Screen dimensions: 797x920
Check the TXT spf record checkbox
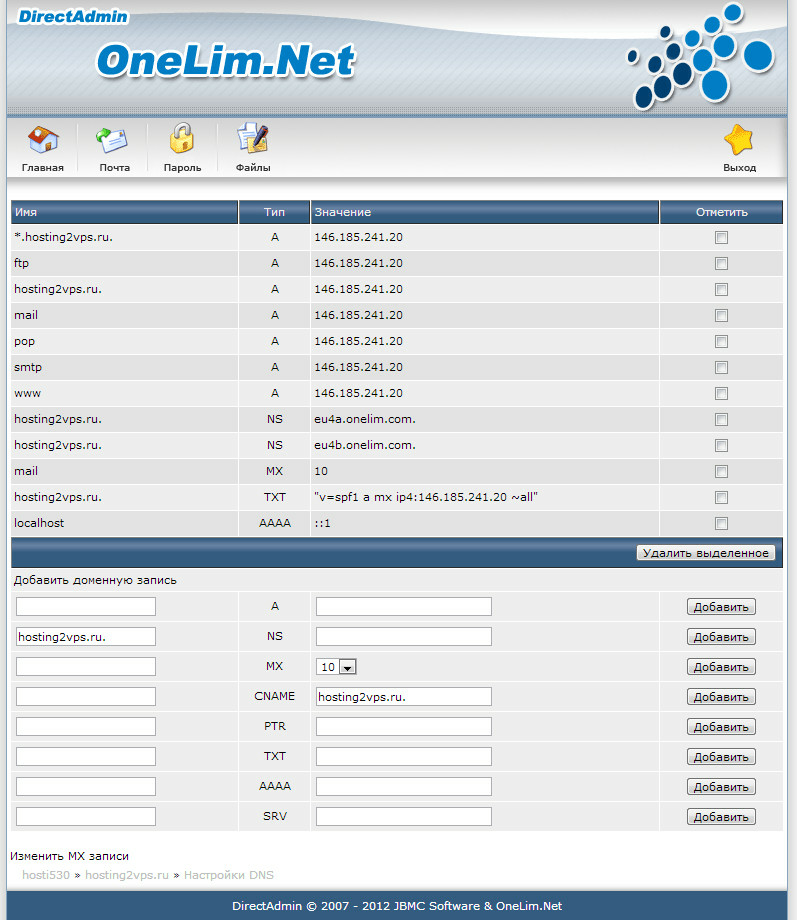[721, 498]
